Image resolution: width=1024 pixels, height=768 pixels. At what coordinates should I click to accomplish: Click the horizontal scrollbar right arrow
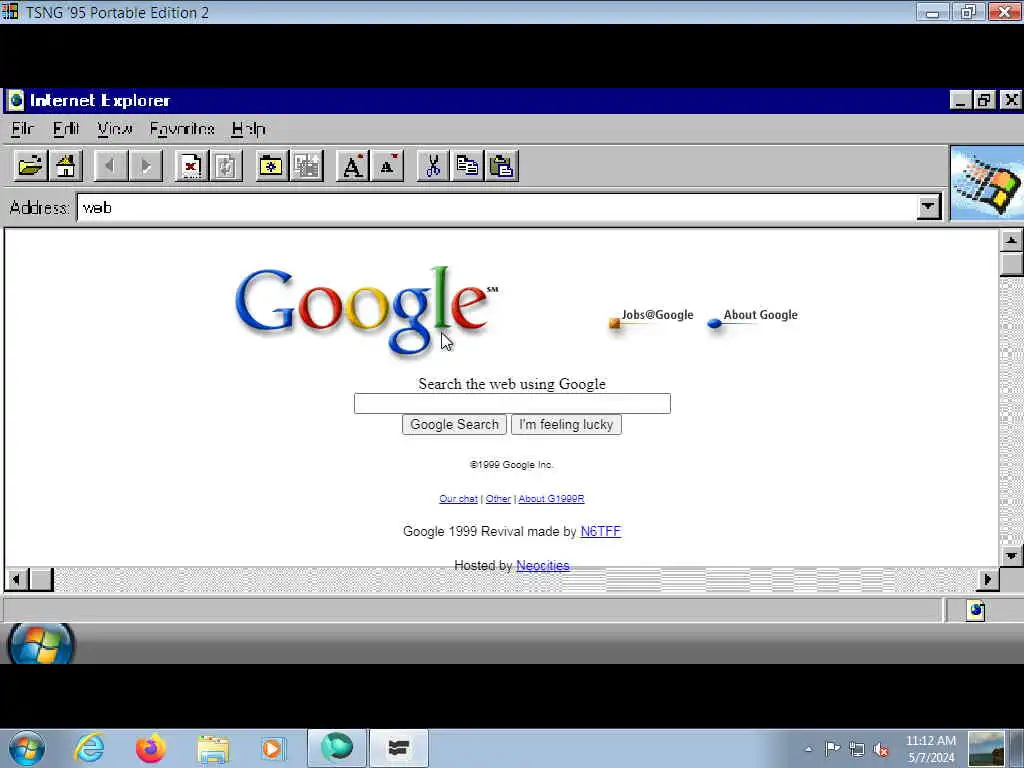(x=988, y=579)
